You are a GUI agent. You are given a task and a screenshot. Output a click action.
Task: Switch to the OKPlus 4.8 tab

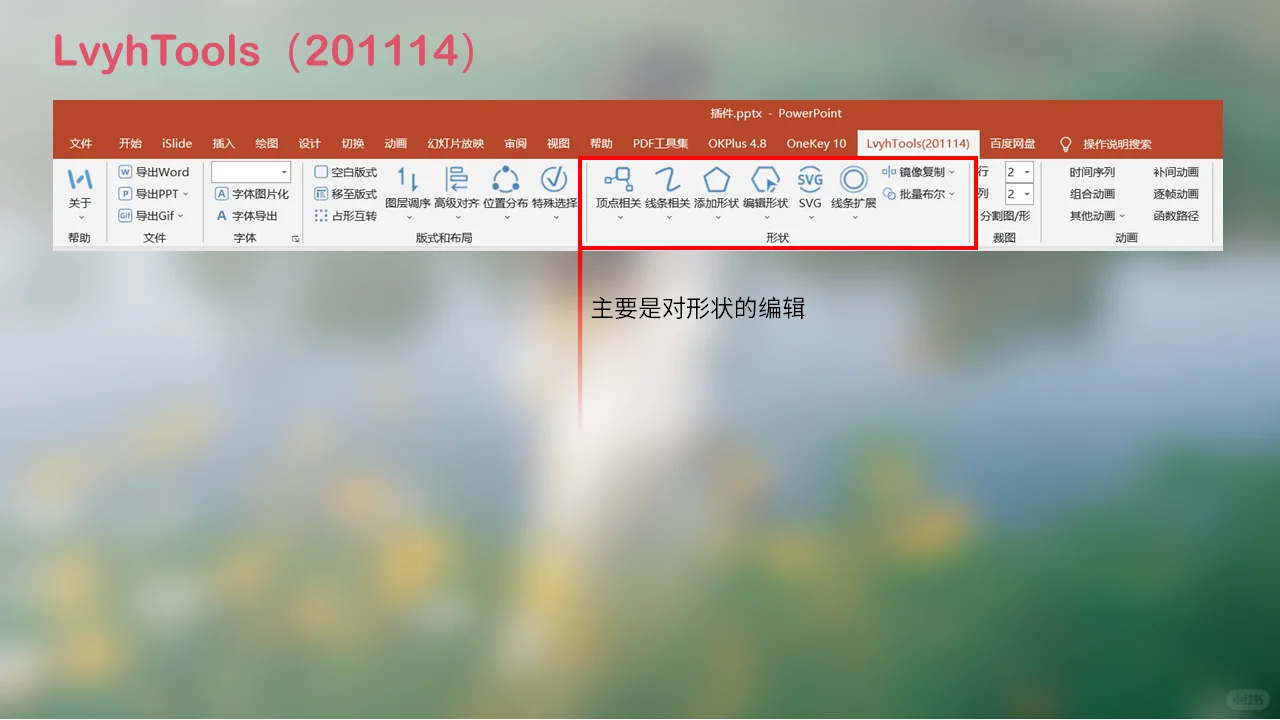click(x=737, y=144)
